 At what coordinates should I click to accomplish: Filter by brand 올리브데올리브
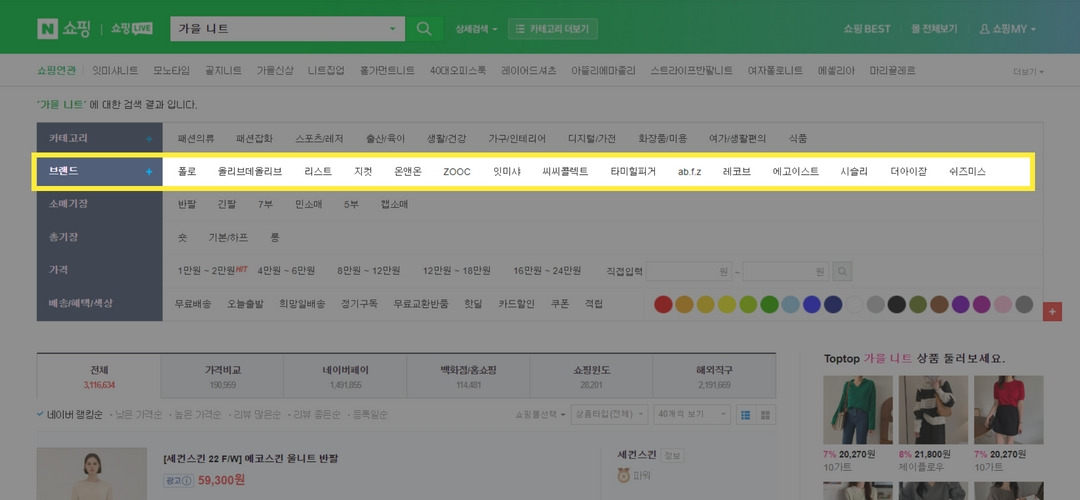pyautogui.click(x=250, y=171)
